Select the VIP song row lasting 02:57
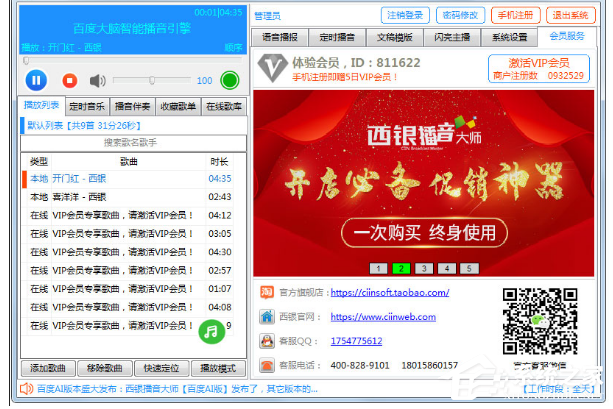The image size is (613, 409). coord(129,271)
